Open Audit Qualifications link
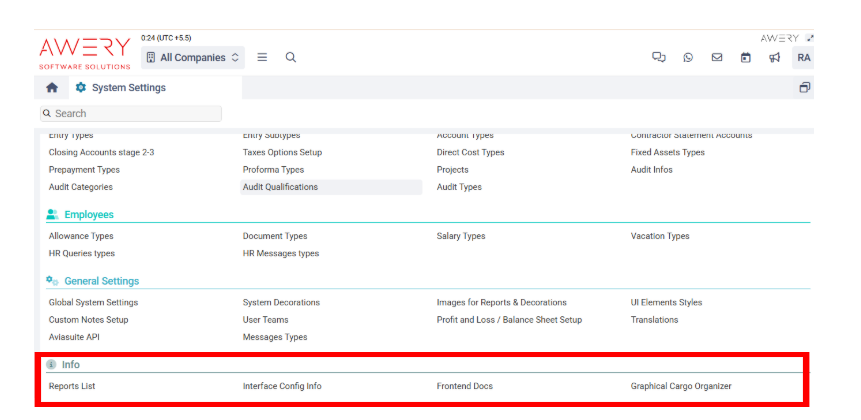Screen dimensions: 861x420 click(x=280, y=187)
